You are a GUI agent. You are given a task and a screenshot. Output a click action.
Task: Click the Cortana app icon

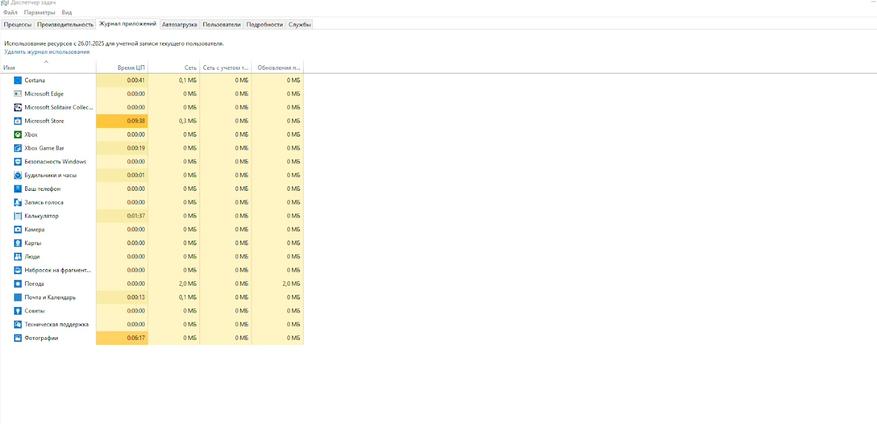point(17,80)
